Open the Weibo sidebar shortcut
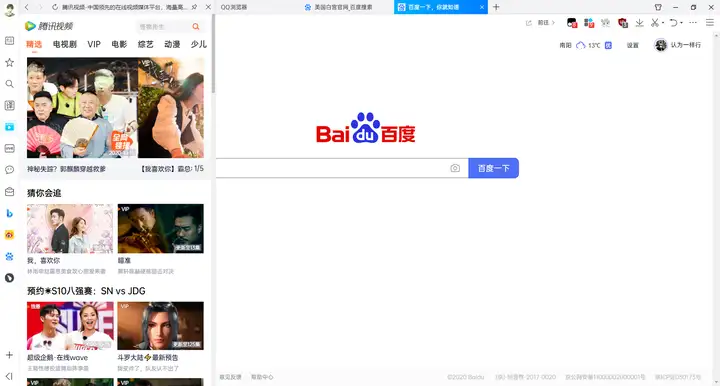Image resolution: width=720 pixels, height=386 pixels. coord(9,235)
